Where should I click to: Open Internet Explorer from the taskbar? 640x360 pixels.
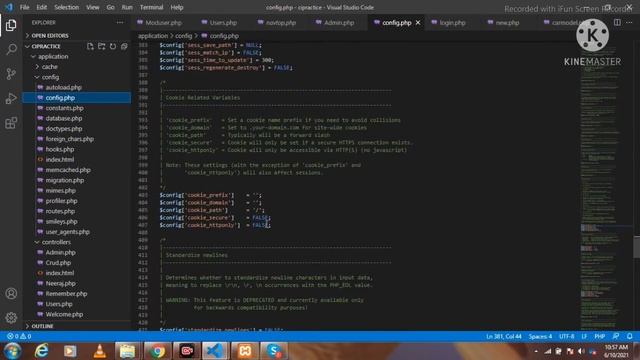[42, 351]
